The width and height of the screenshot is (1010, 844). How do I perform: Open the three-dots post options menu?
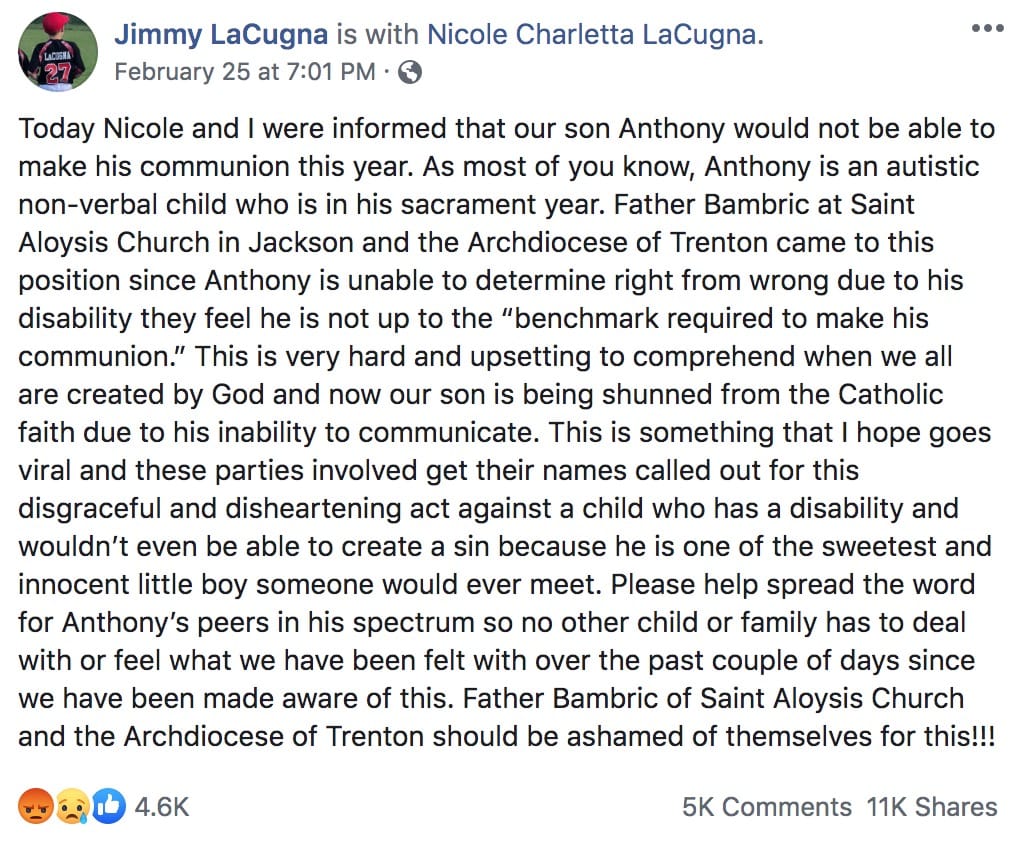(987, 28)
